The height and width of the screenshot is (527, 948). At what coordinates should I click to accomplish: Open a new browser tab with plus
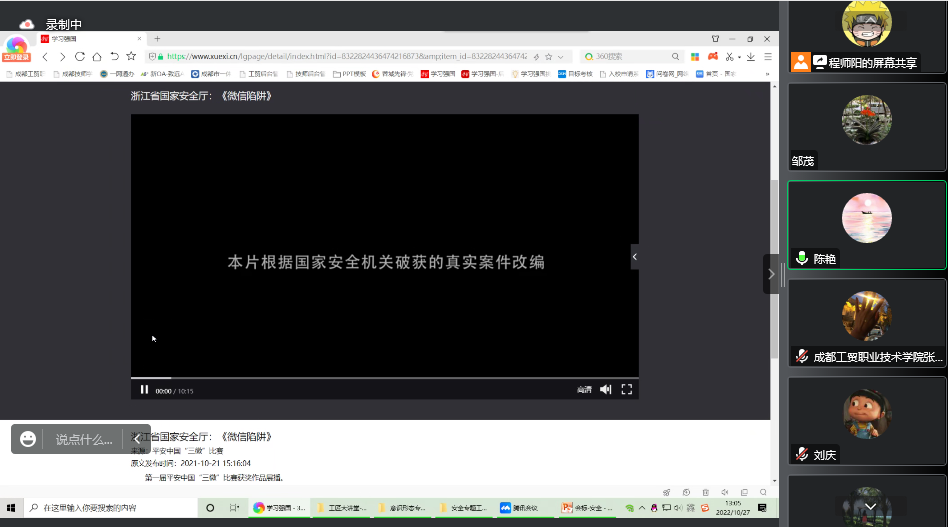(x=157, y=39)
